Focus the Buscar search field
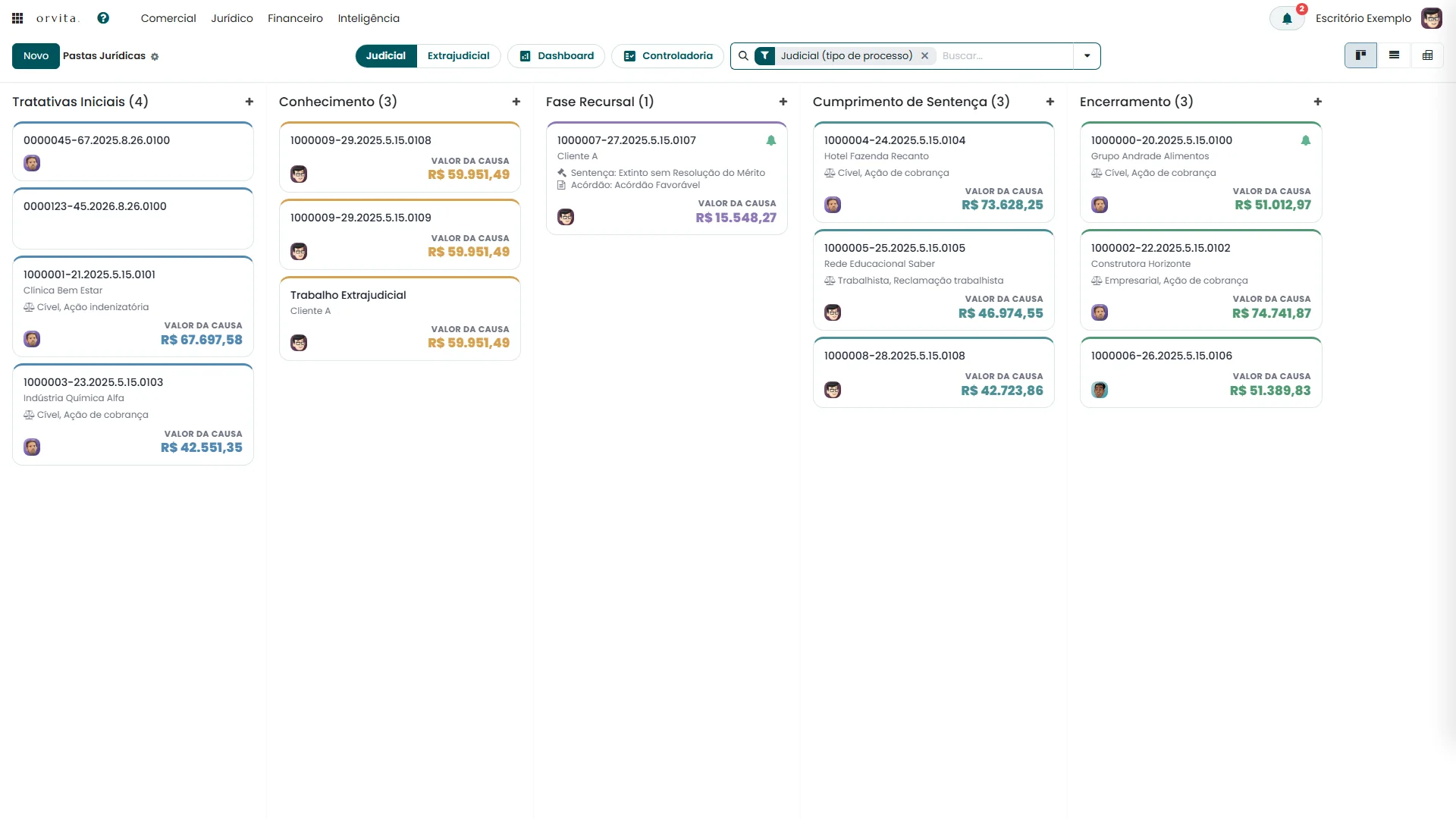Screen dimensions: 1456x819 1005,56
